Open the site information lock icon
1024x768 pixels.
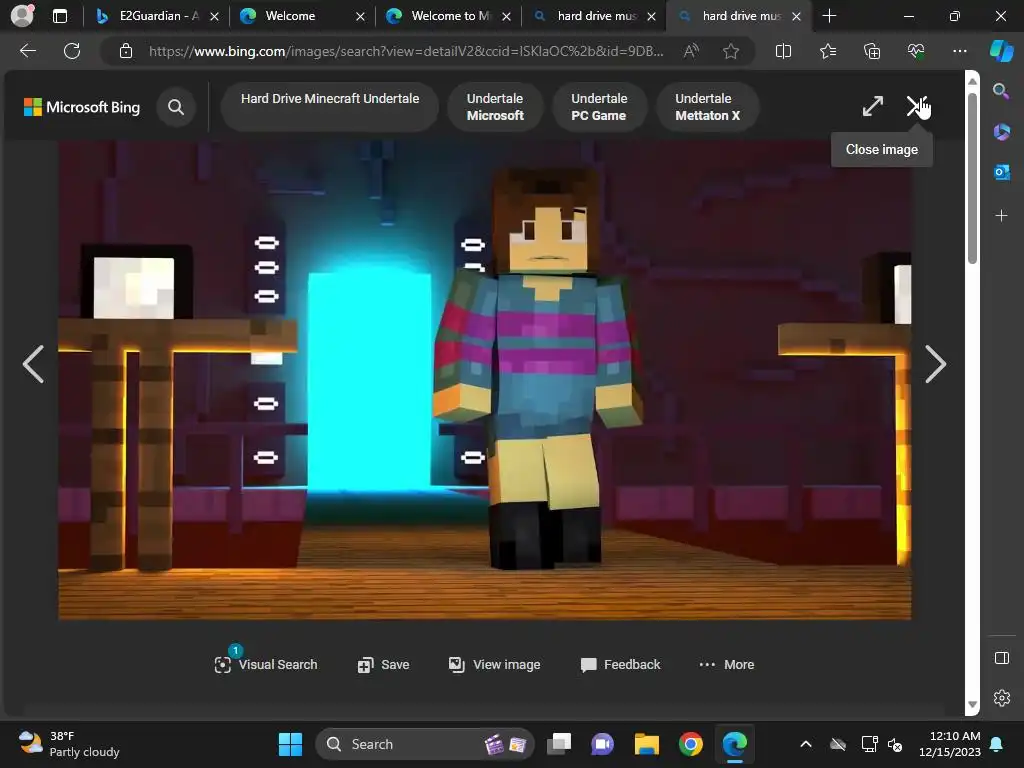(126, 51)
